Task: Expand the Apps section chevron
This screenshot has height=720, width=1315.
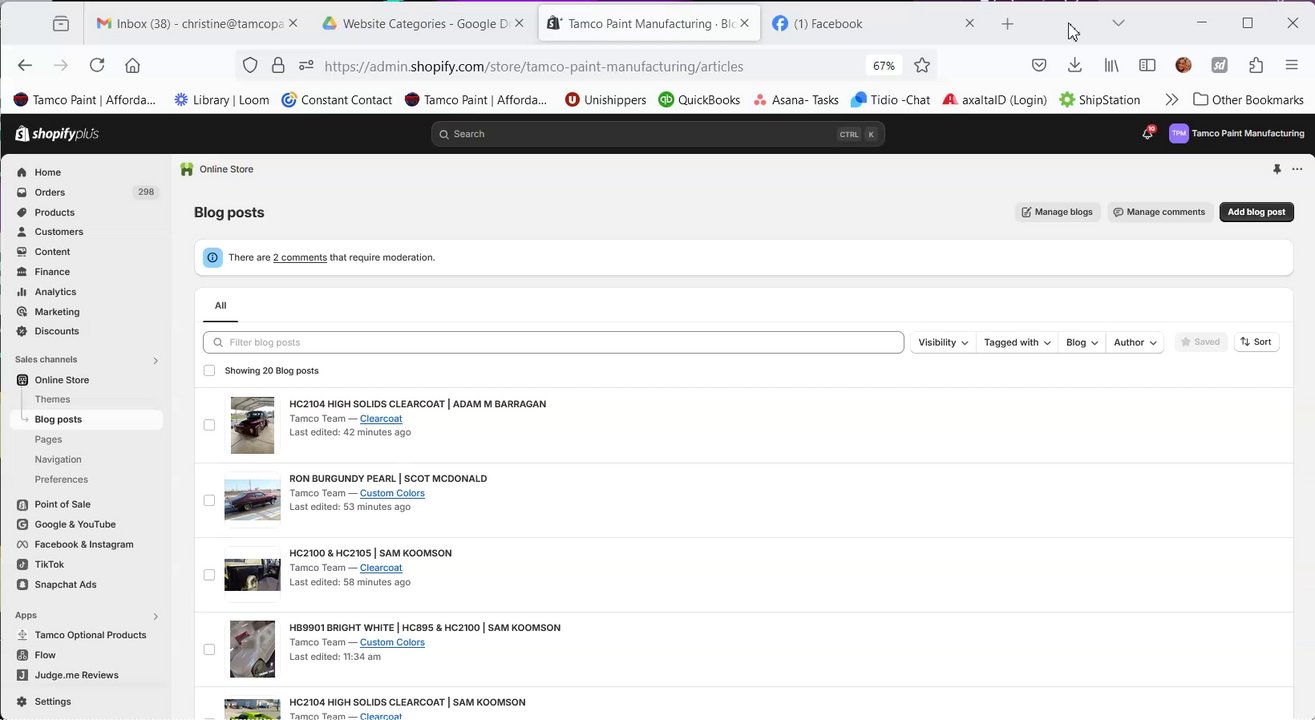Action: point(155,616)
